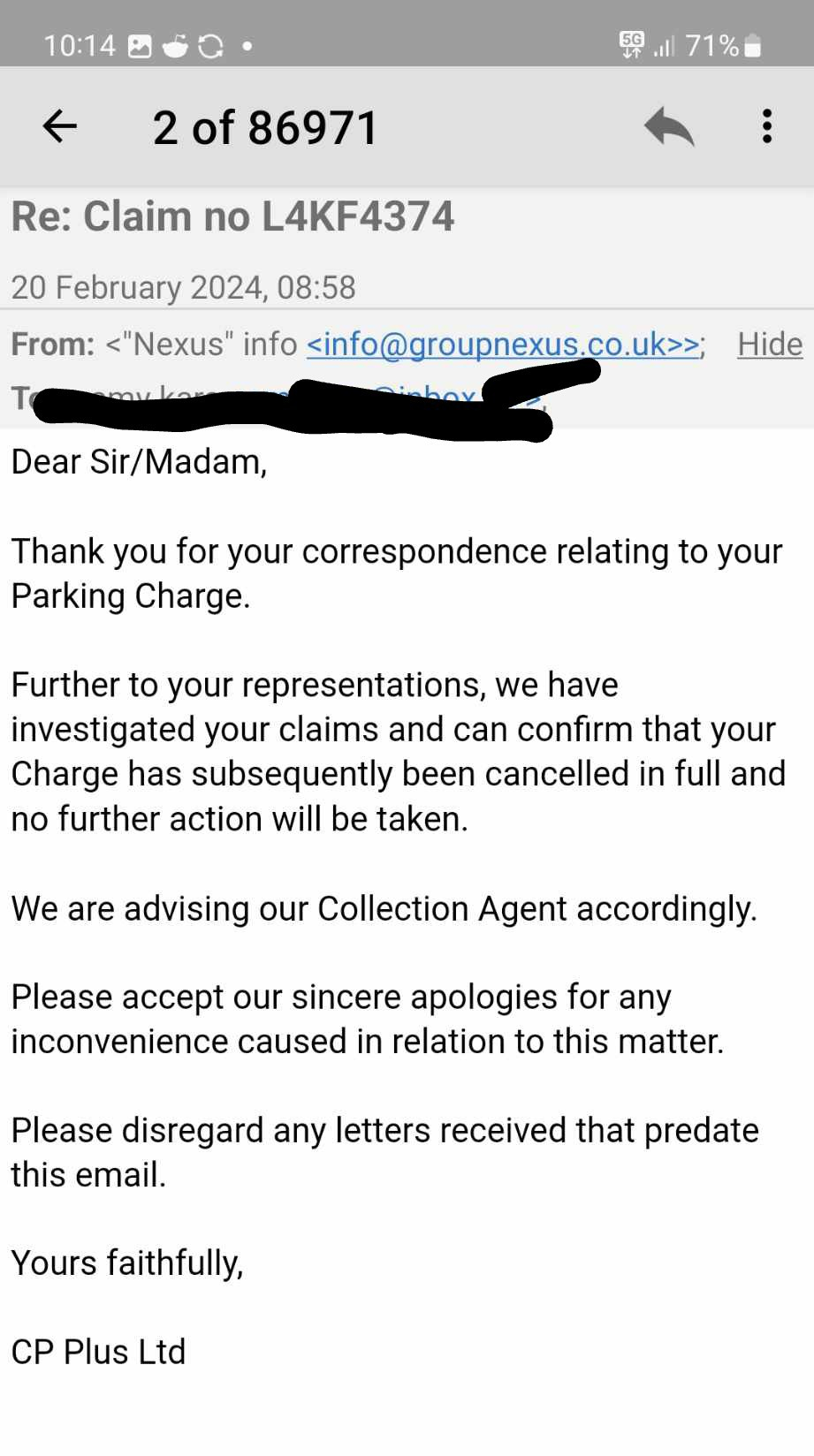Tap the reply arrow icon
814x1456 pixels.
[x=669, y=126]
